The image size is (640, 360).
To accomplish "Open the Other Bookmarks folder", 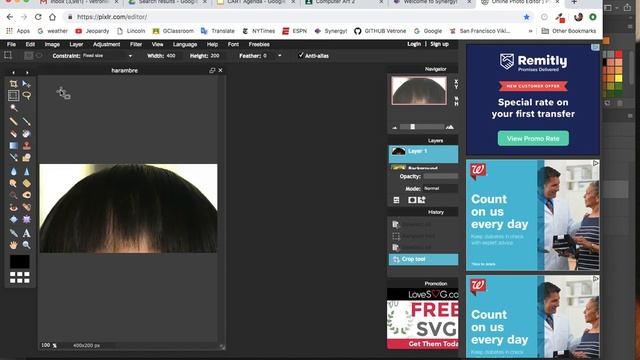I will (569, 31).
